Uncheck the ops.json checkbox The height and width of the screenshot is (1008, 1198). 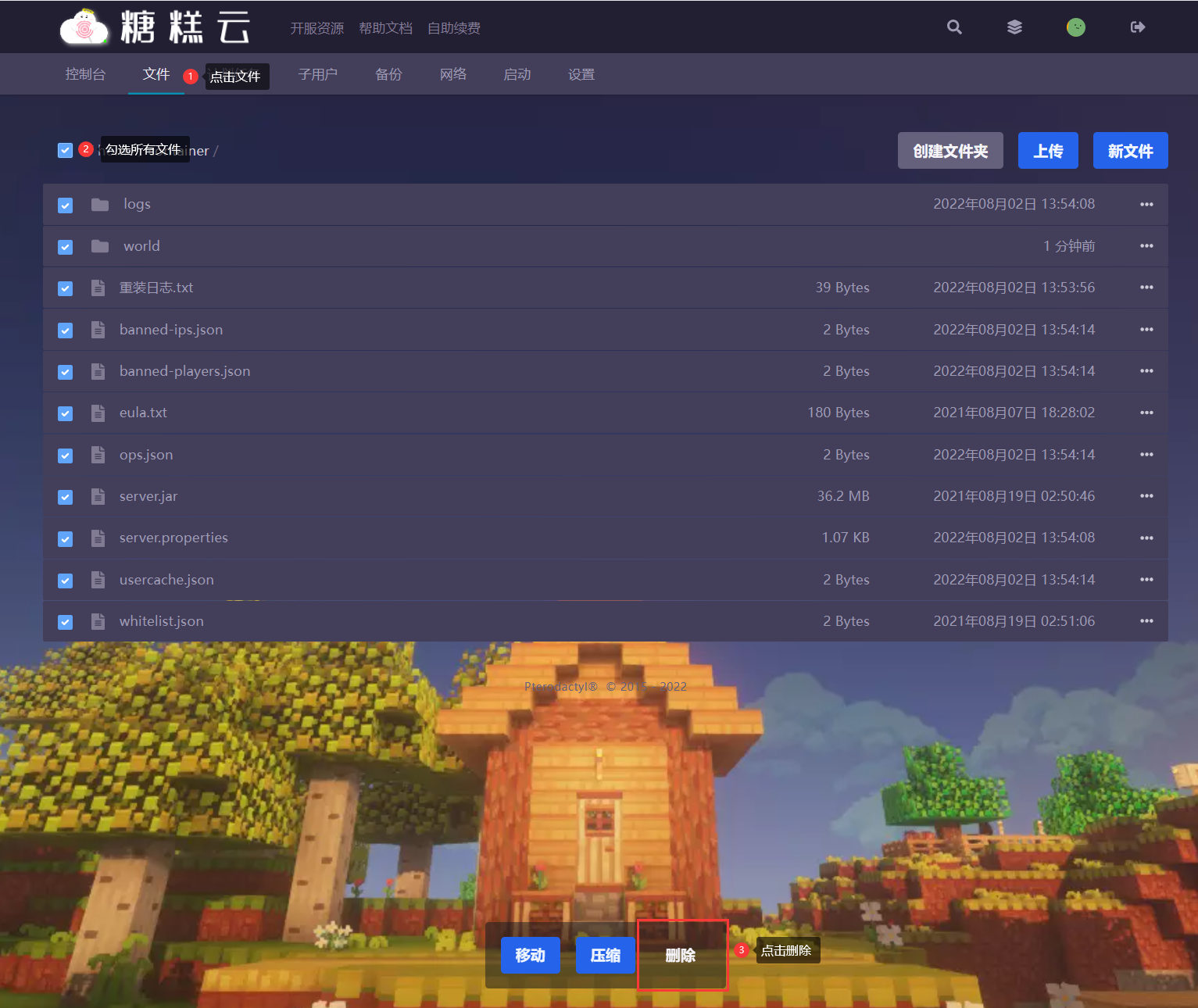(66, 456)
